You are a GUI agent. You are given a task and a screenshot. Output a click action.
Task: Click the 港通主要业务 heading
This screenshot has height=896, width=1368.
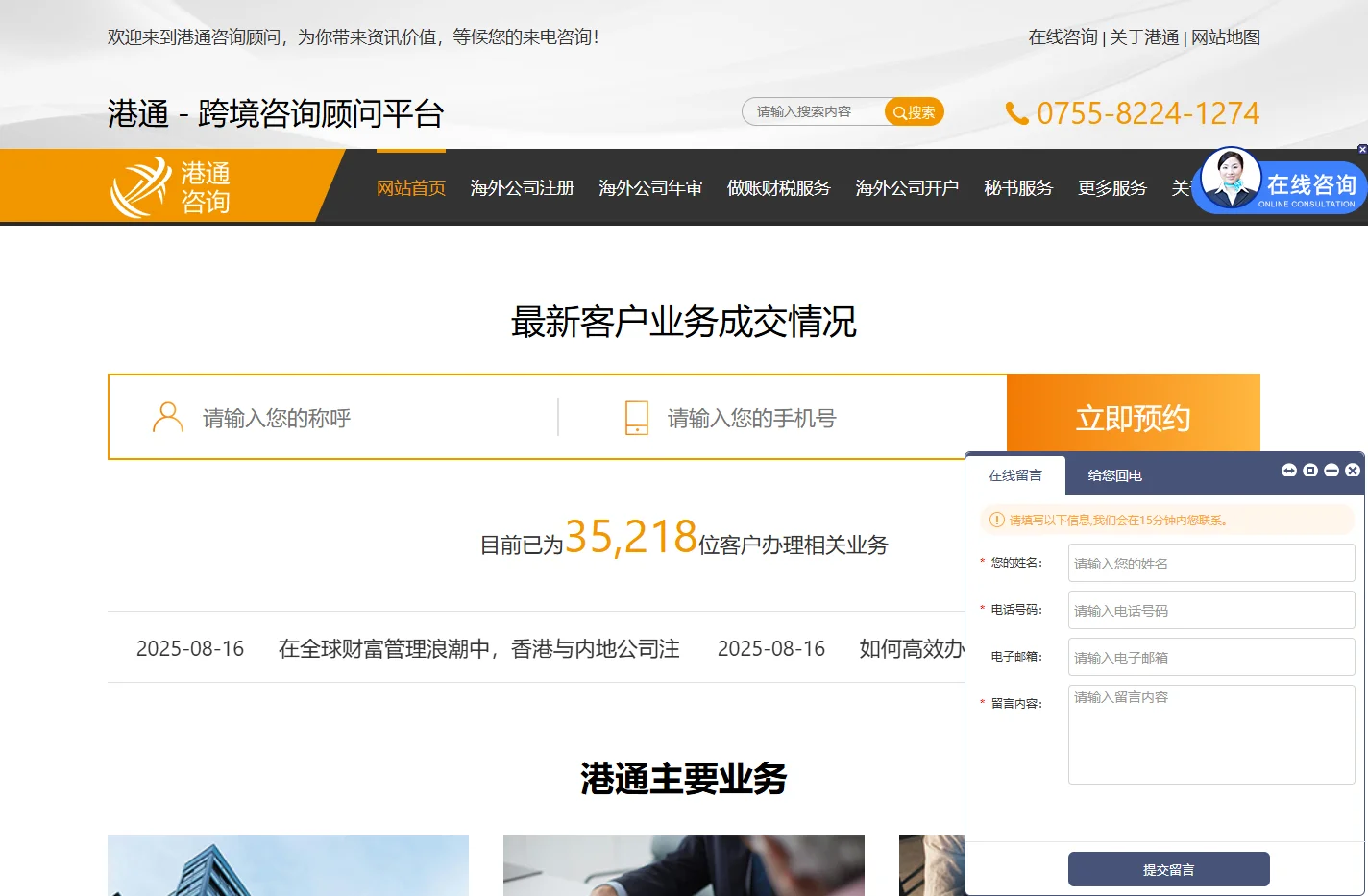pyautogui.click(x=684, y=779)
